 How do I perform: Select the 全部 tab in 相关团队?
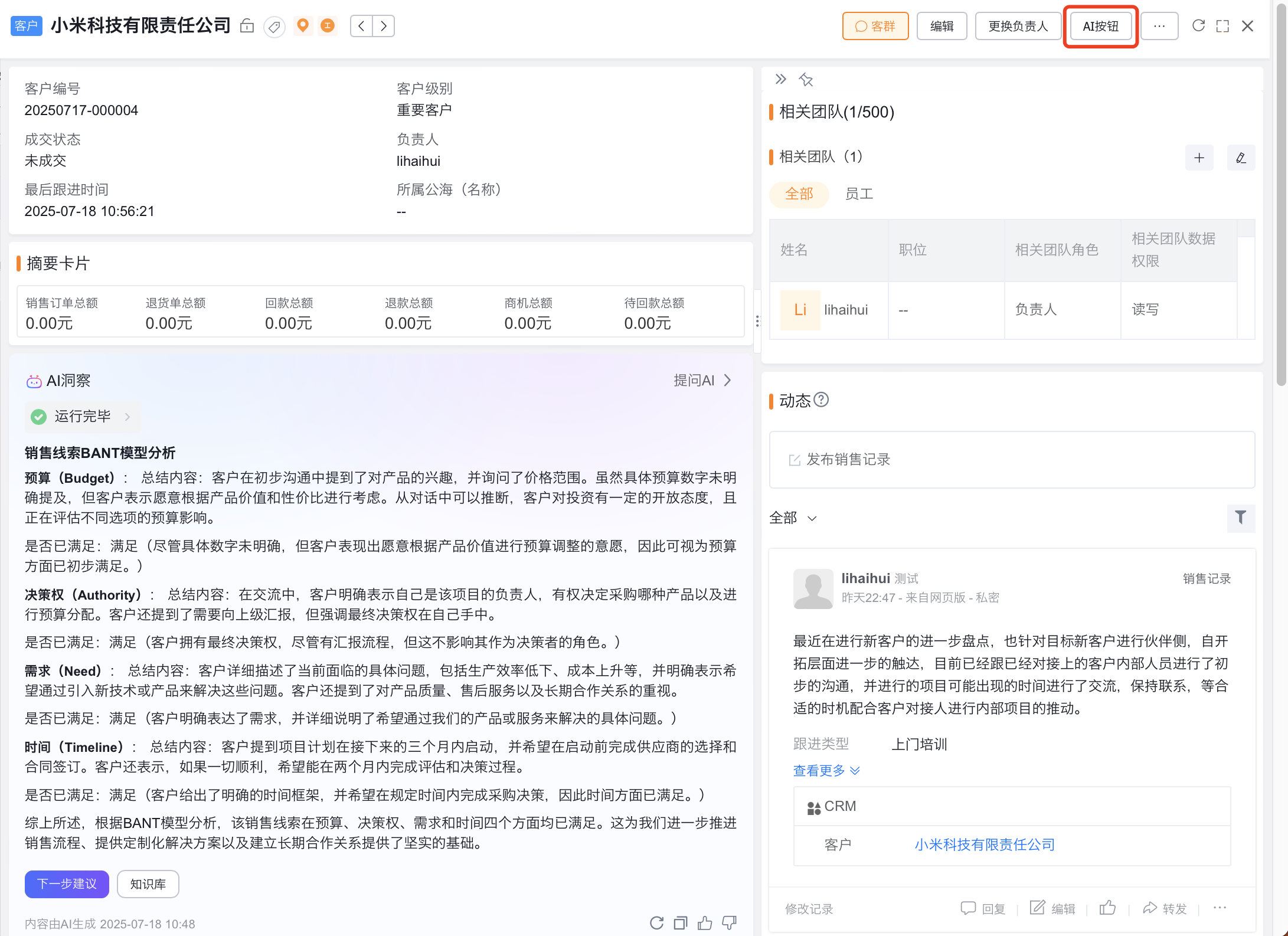pos(799,194)
